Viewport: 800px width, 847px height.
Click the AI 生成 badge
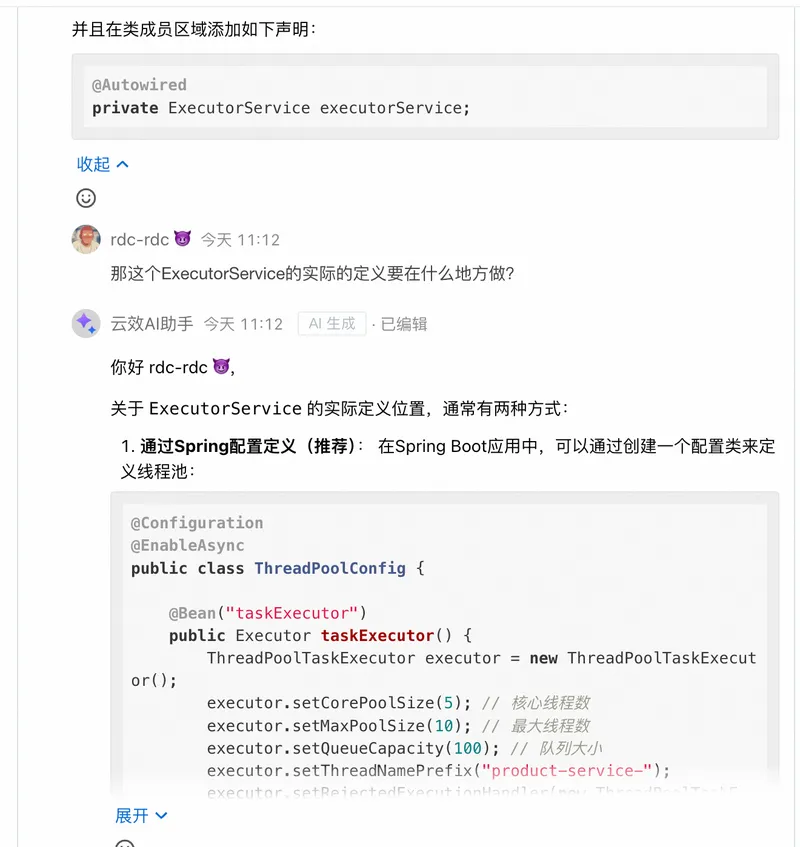[x=332, y=324]
